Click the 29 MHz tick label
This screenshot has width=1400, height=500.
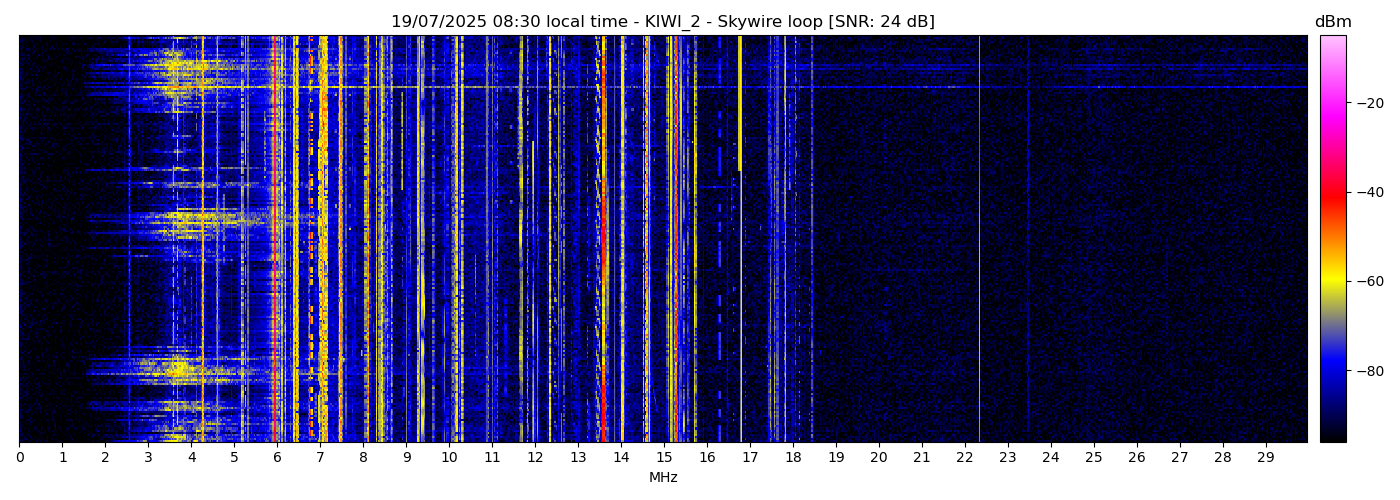1265,458
